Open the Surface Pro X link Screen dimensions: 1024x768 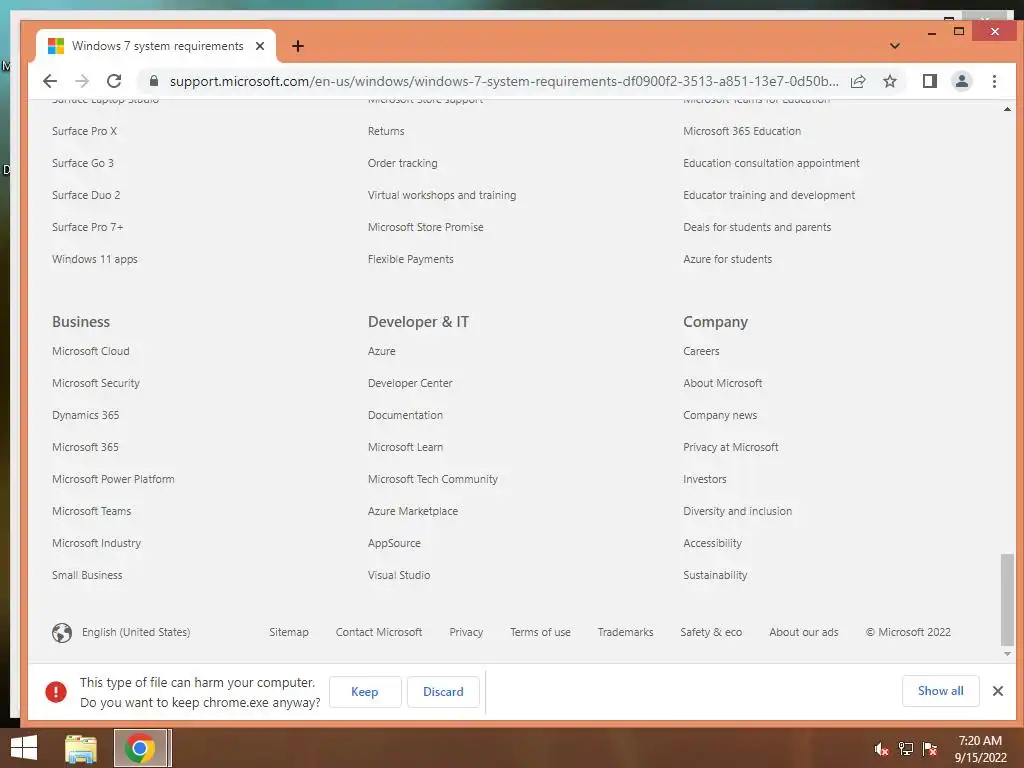(84, 131)
